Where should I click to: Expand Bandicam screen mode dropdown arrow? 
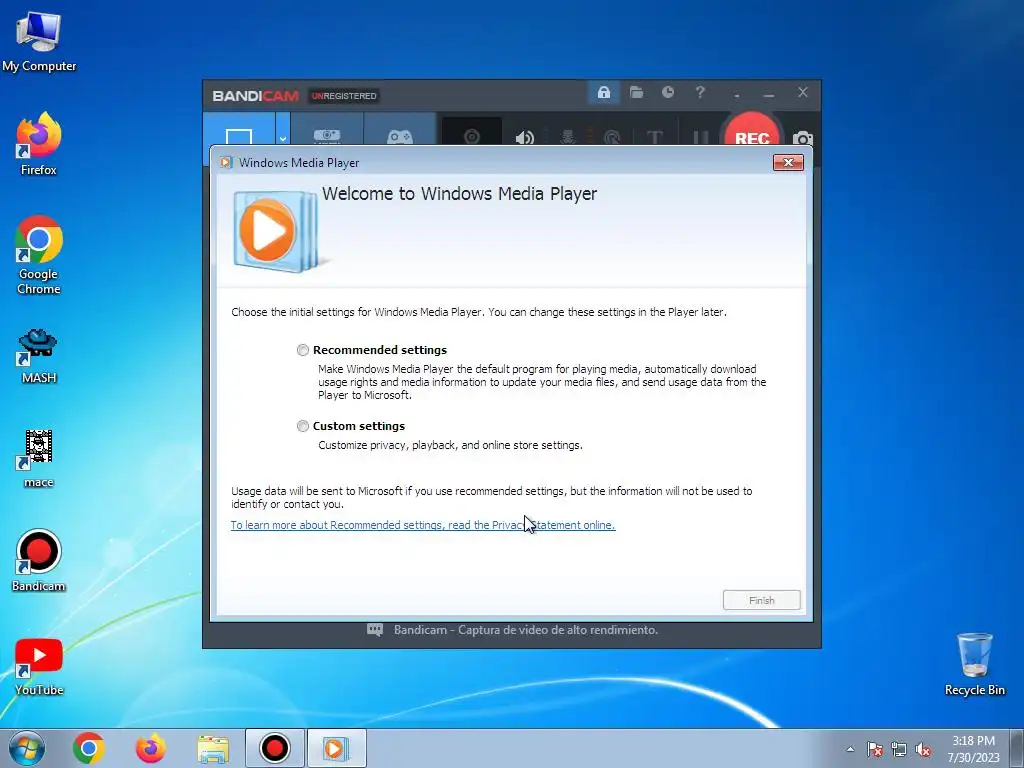tap(283, 136)
